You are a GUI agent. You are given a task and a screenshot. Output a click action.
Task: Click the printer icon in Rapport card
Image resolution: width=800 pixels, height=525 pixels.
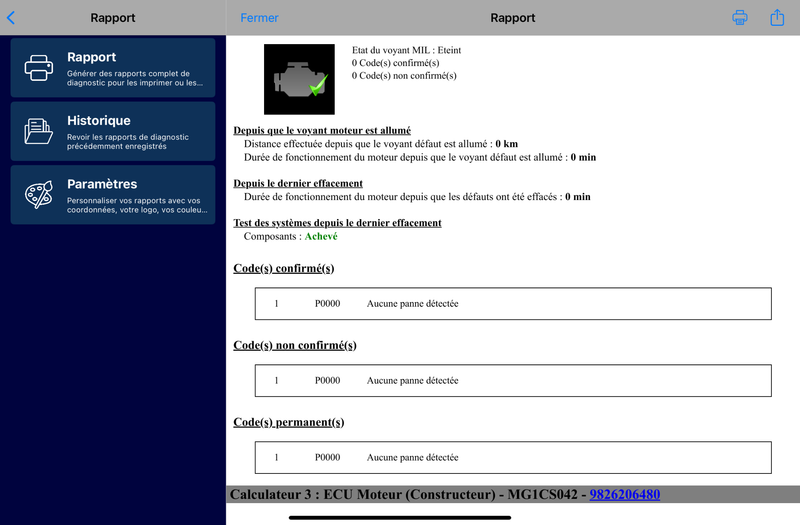[x=39, y=68]
